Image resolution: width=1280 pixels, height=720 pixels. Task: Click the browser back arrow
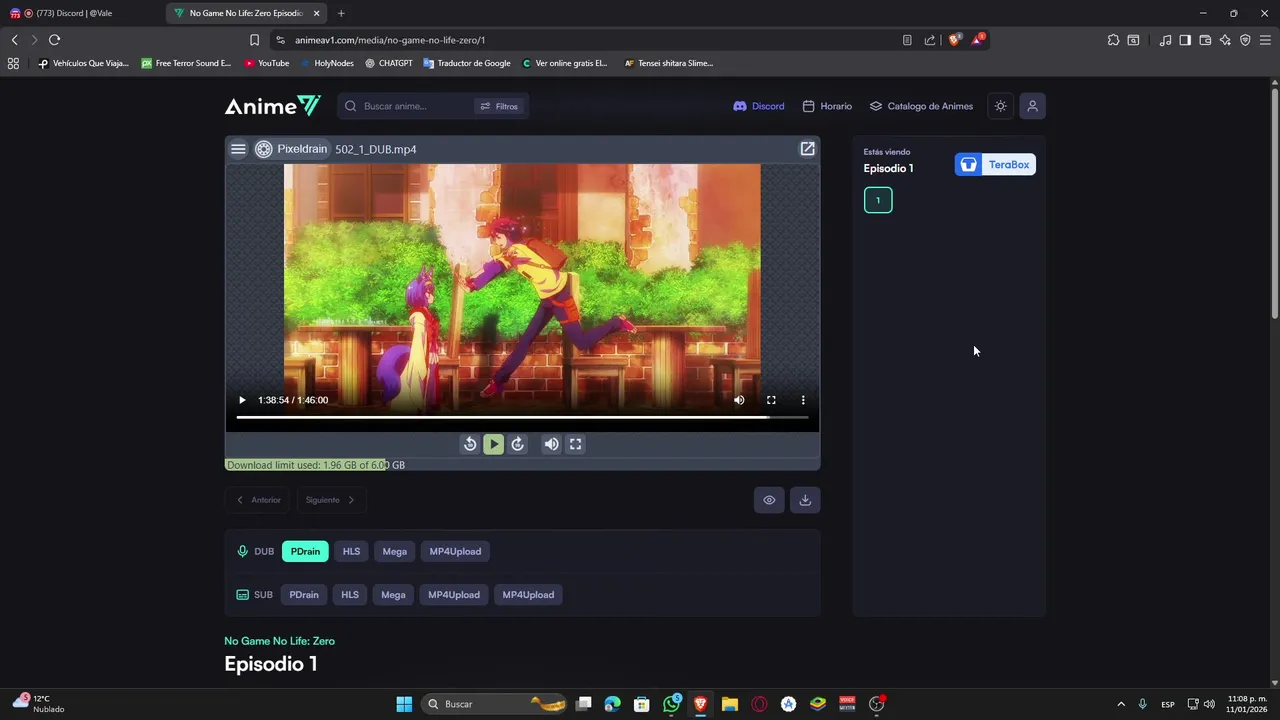click(14, 40)
